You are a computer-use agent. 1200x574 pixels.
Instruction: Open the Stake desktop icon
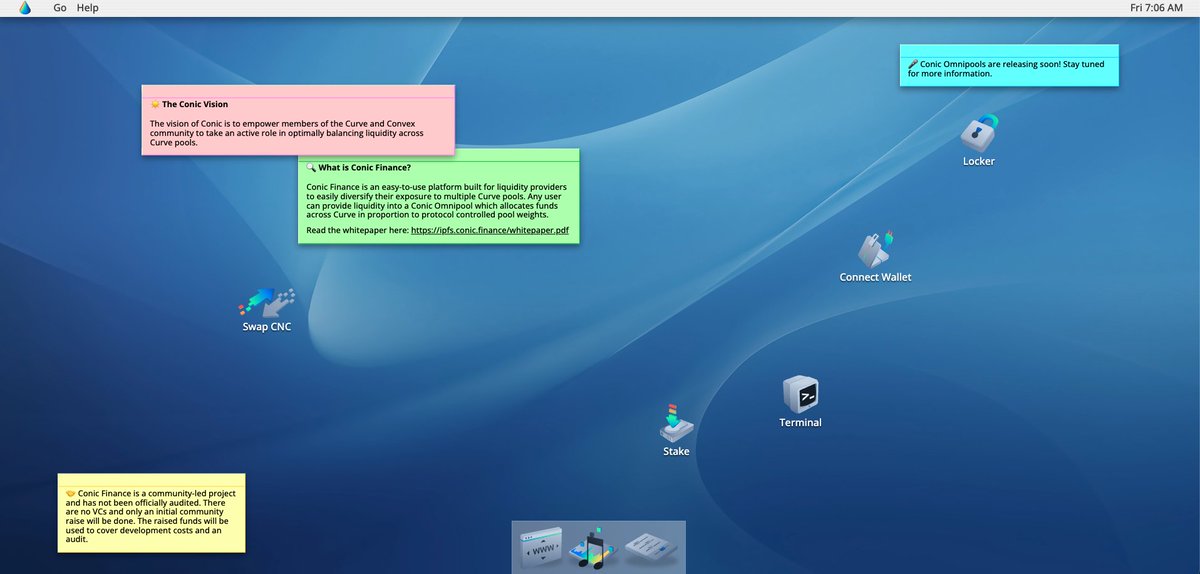point(676,422)
